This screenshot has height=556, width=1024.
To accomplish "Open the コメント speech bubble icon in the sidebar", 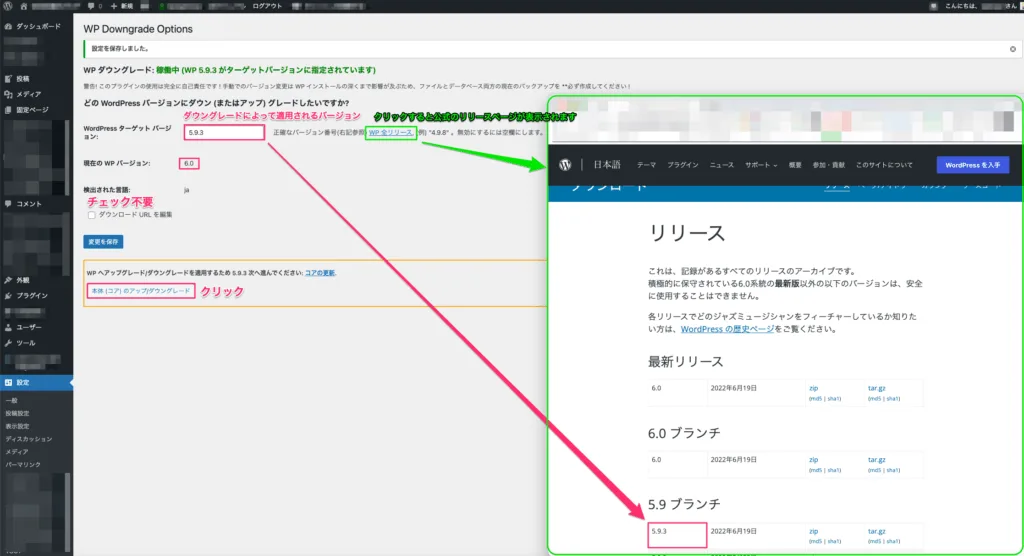I will click(x=8, y=204).
